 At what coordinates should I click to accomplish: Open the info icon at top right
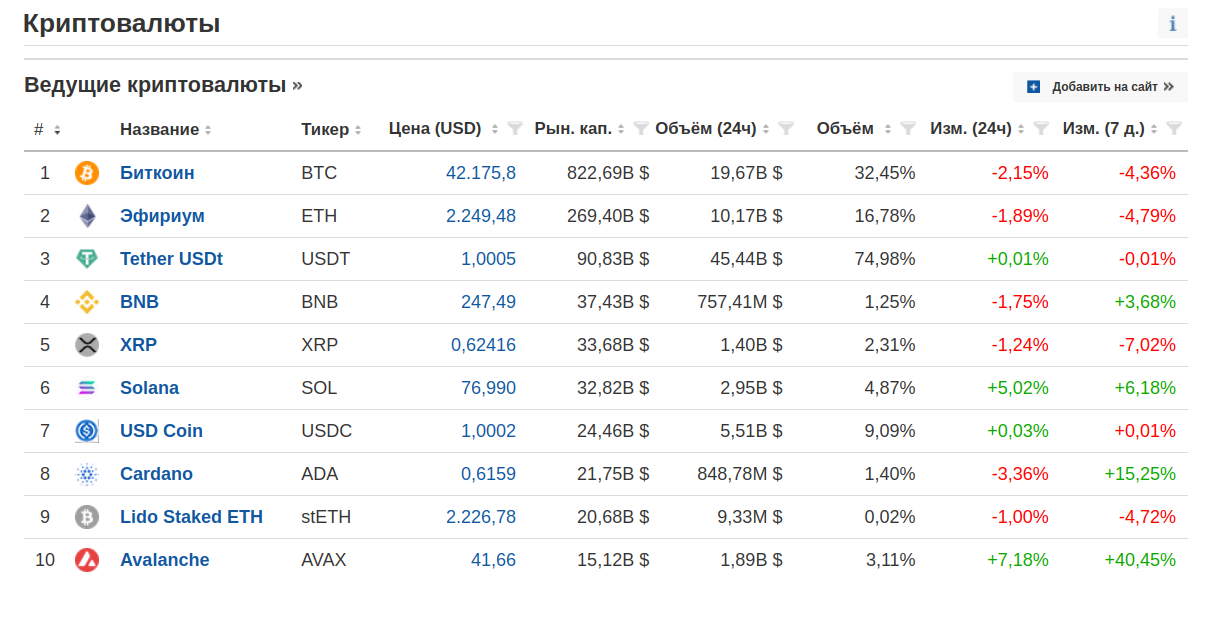coord(1172,24)
